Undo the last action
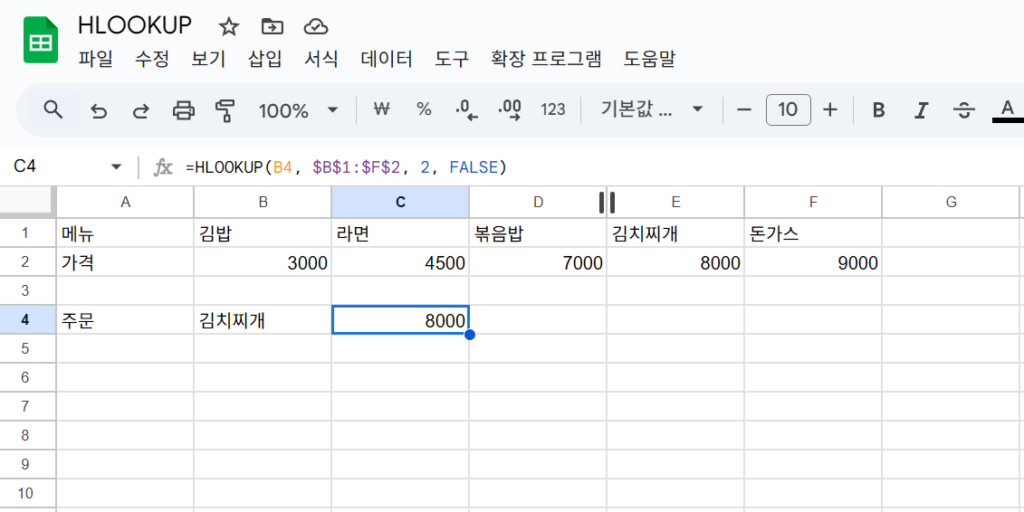This screenshot has width=1024, height=512. click(99, 110)
